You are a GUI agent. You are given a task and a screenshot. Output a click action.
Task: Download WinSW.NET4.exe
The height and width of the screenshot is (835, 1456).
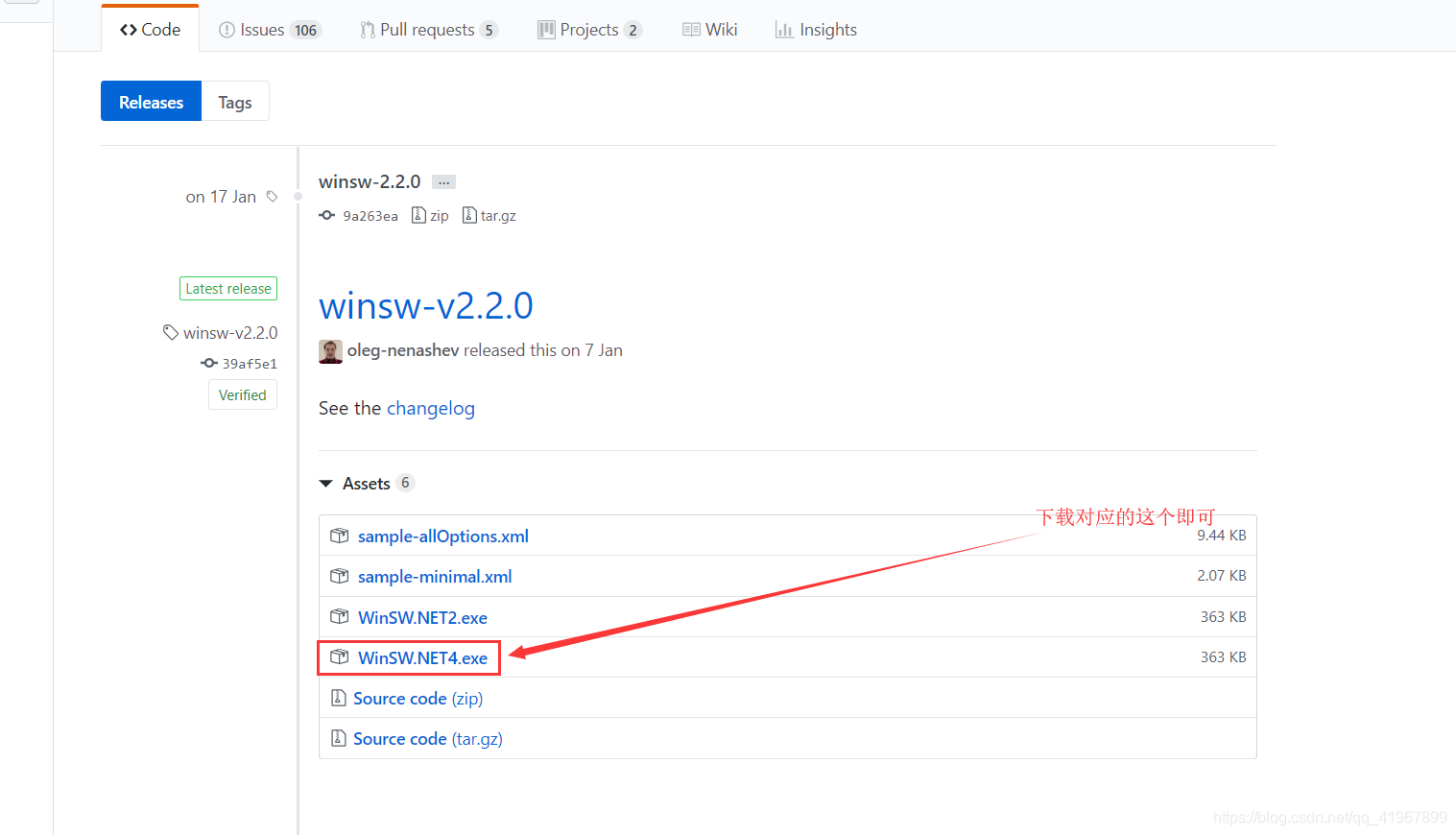click(x=422, y=657)
